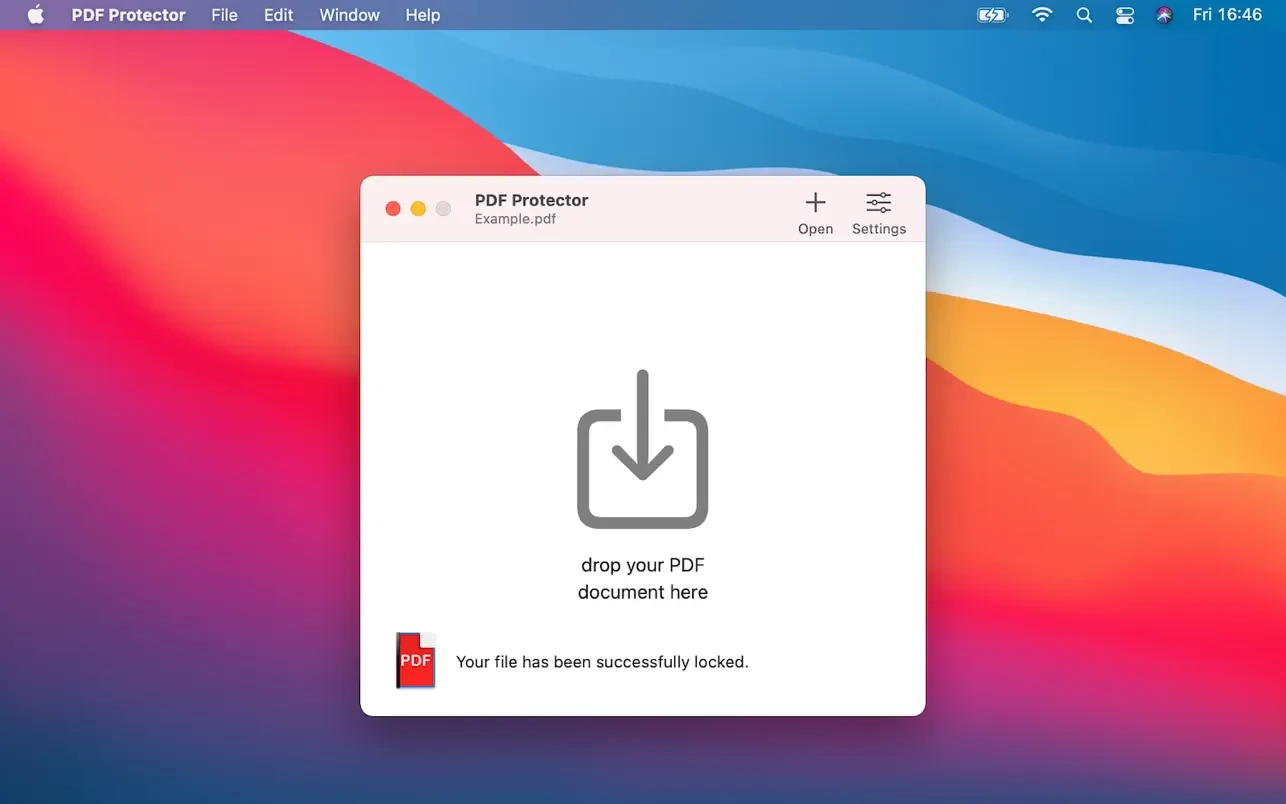The width and height of the screenshot is (1286, 804).
Task: Open the Window menu
Action: click(x=349, y=15)
